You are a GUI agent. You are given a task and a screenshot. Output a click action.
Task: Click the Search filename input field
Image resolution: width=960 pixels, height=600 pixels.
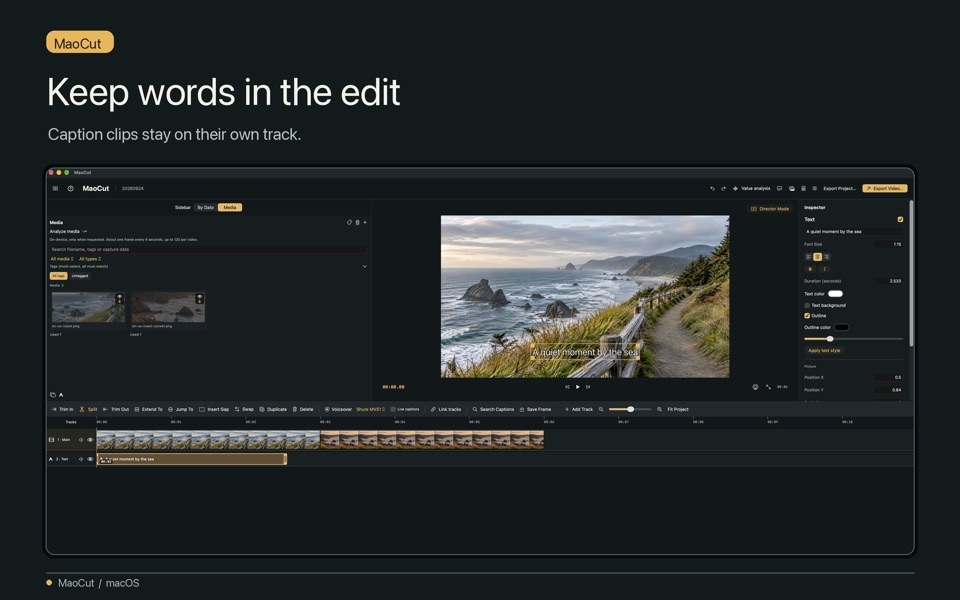pyautogui.click(x=208, y=249)
